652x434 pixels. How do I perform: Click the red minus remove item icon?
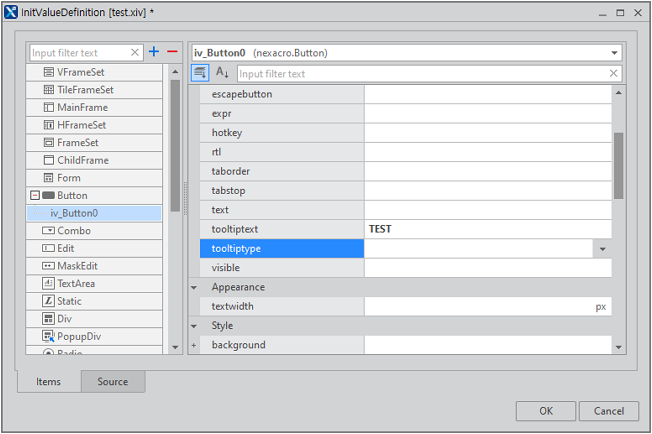pyautogui.click(x=172, y=52)
